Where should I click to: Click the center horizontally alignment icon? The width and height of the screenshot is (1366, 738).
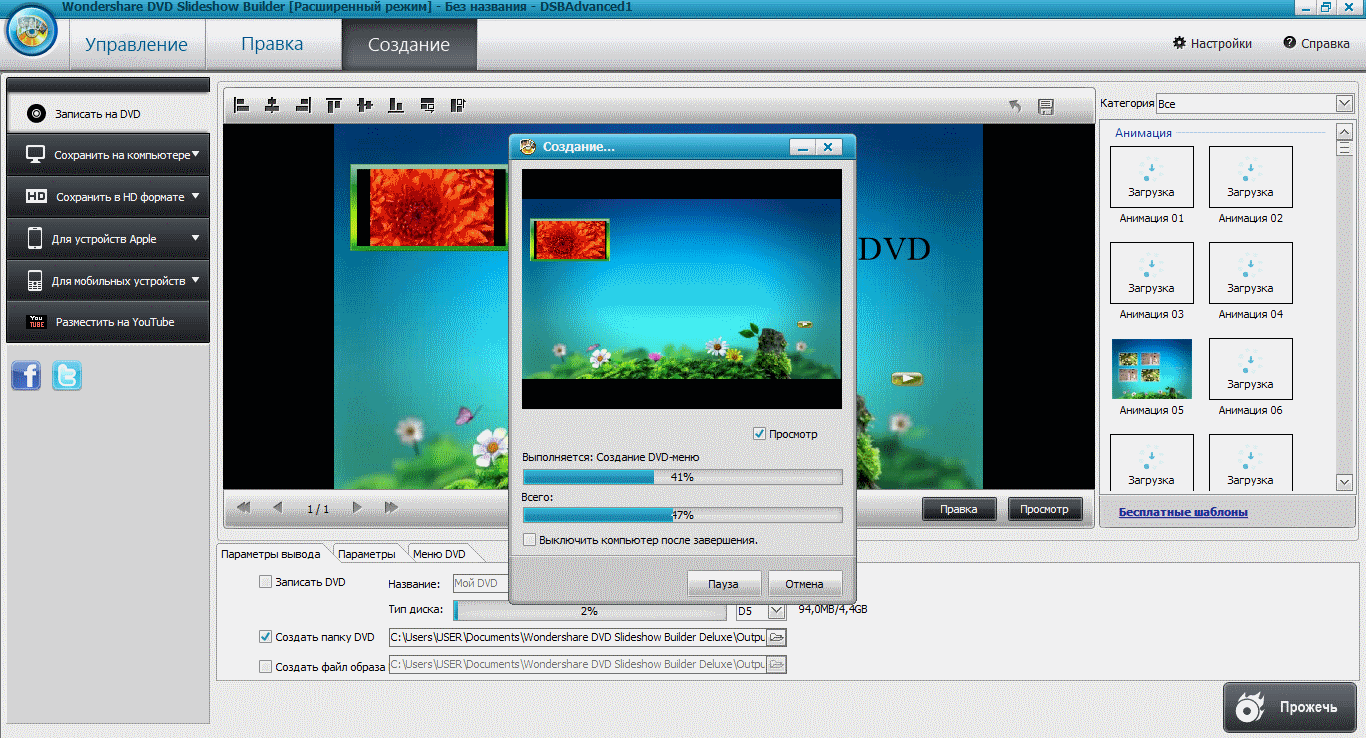(x=271, y=104)
